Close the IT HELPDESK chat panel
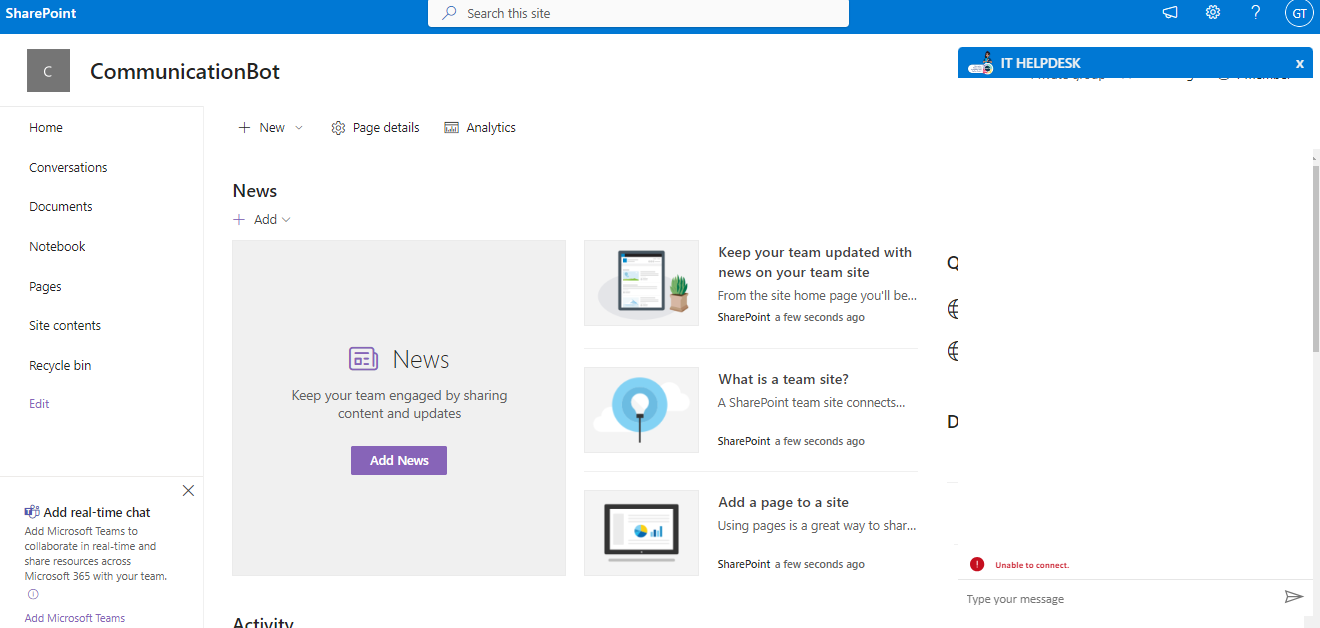 click(1300, 63)
